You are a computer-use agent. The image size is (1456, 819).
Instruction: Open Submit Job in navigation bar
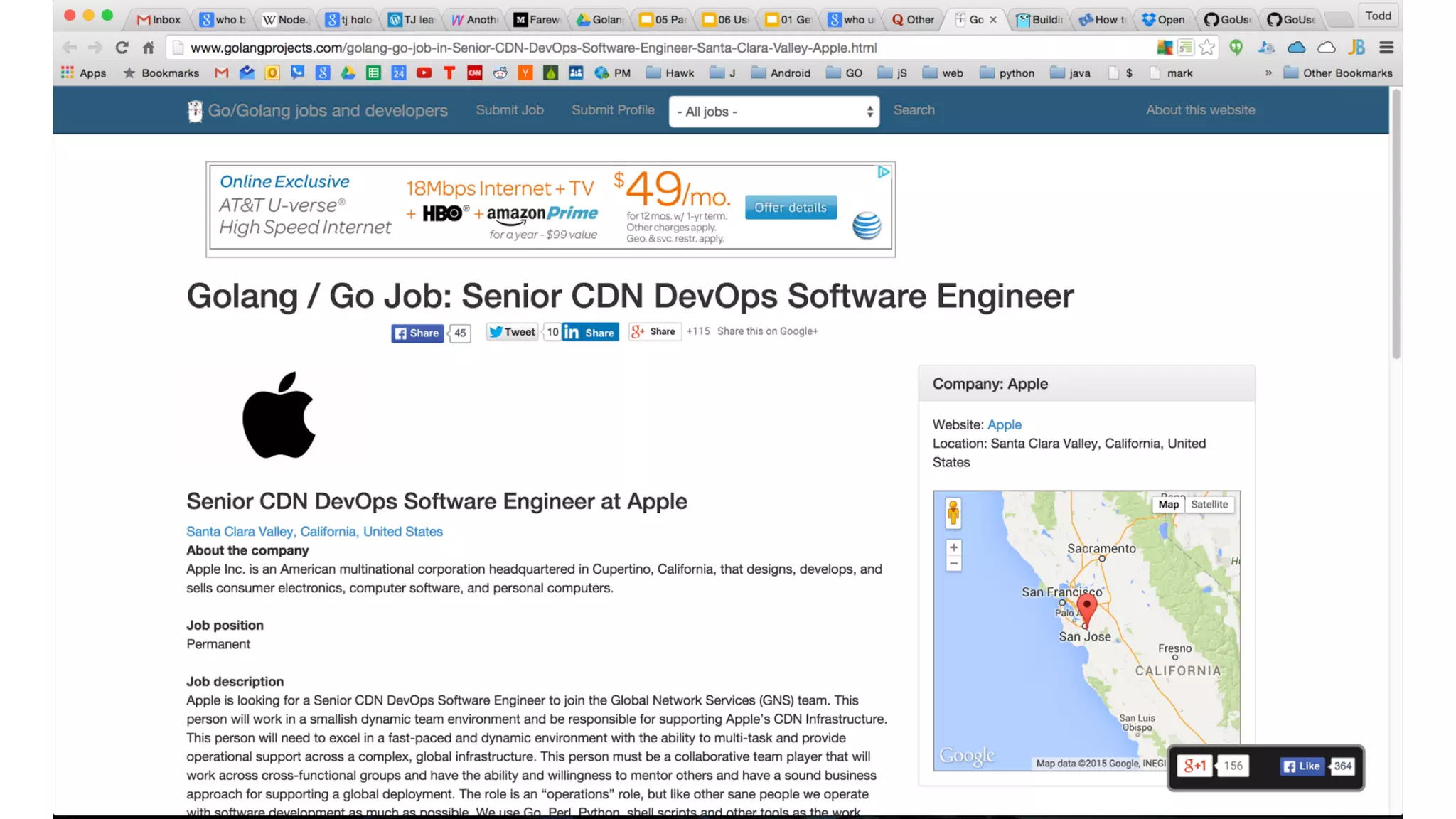tap(509, 110)
